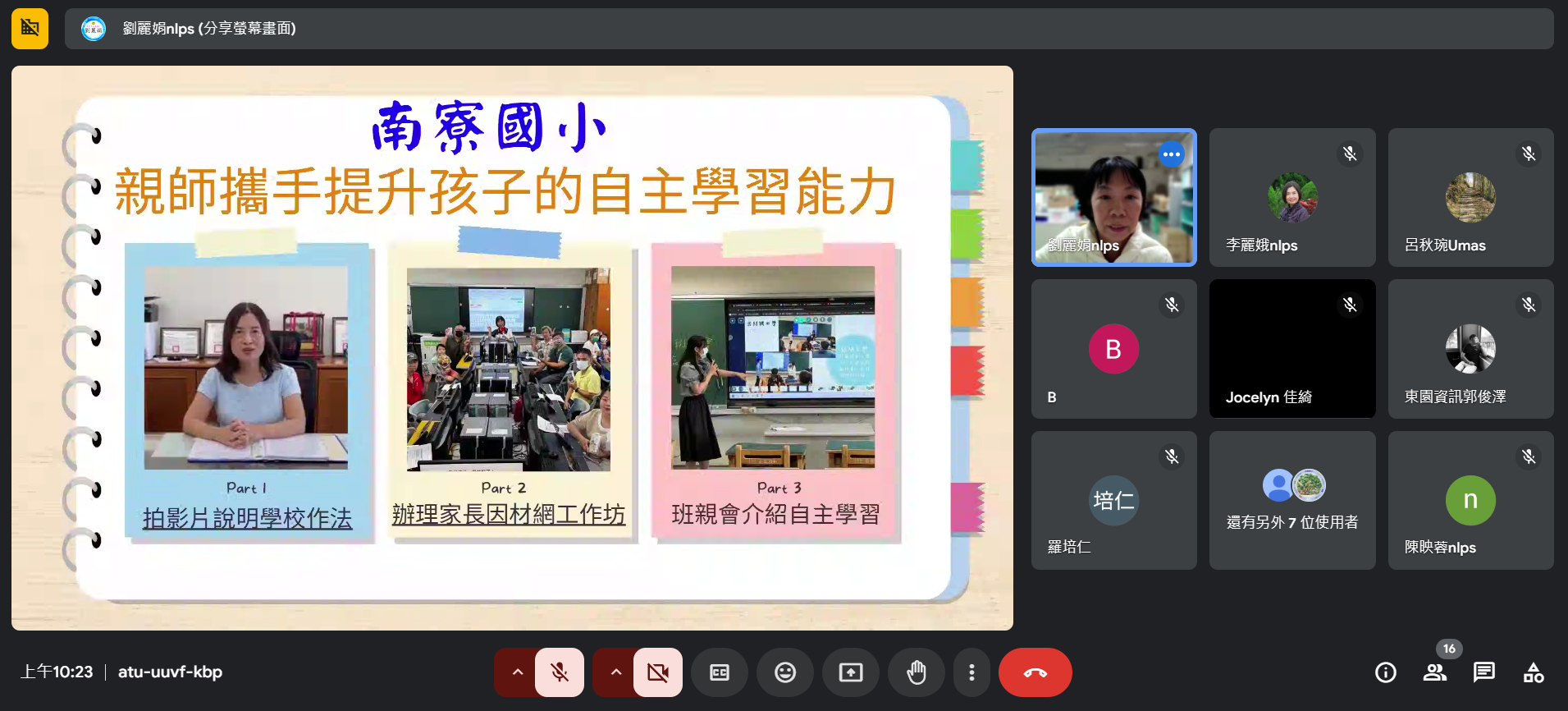The width and height of the screenshot is (1568, 711).
Task: Click the present now screen icon
Action: [851, 672]
